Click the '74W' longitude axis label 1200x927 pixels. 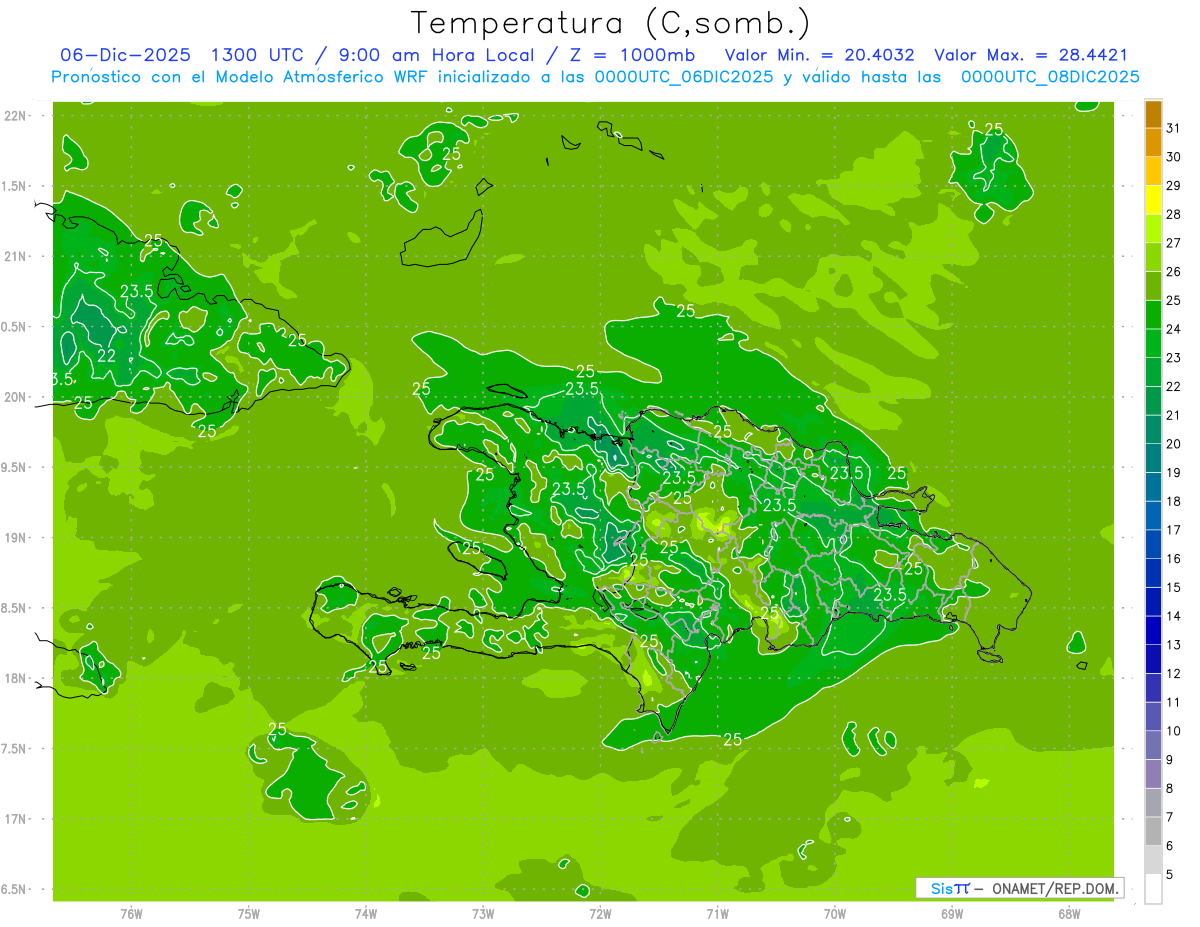tap(366, 913)
